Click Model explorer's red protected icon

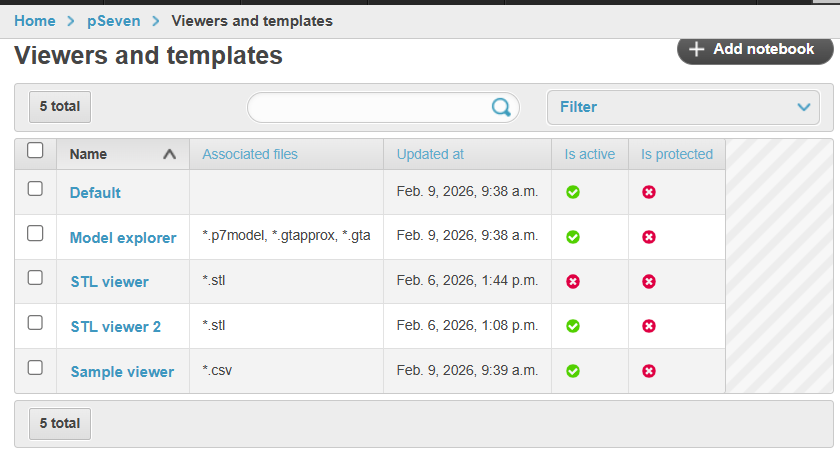coord(649,237)
